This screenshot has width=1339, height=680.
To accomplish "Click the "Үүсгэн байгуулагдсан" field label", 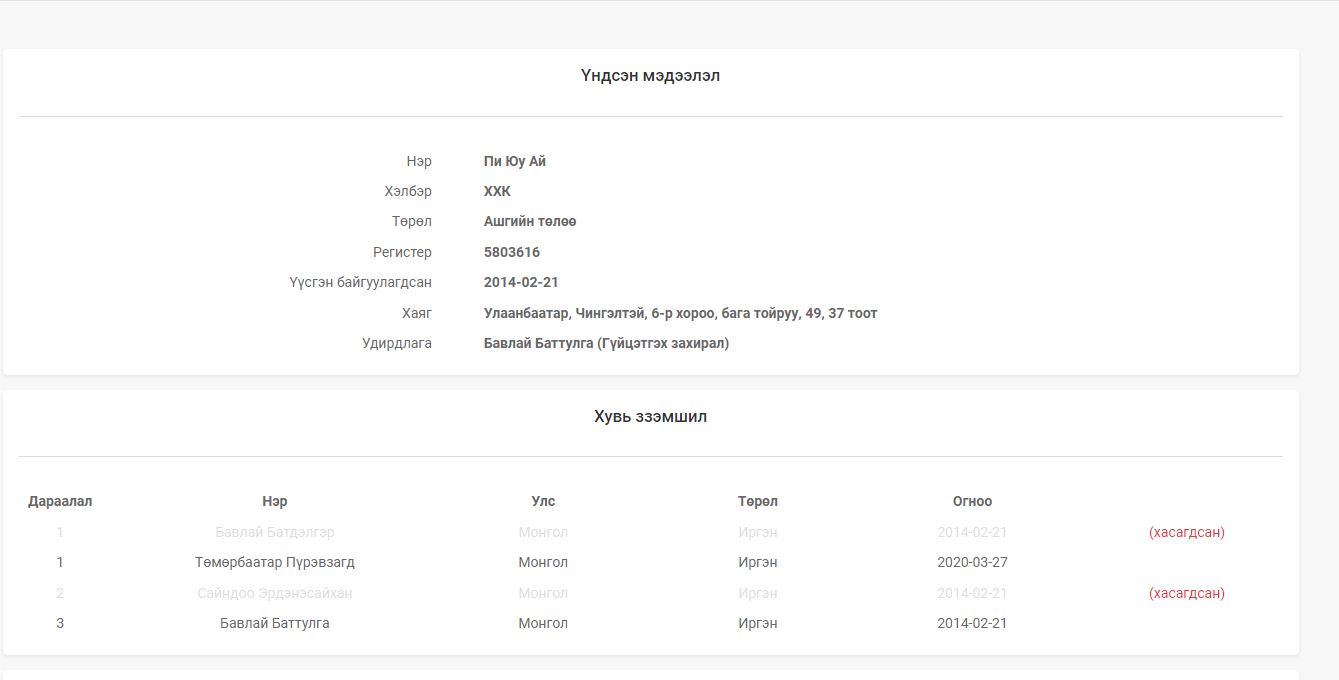I will click(x=360, y=282).
